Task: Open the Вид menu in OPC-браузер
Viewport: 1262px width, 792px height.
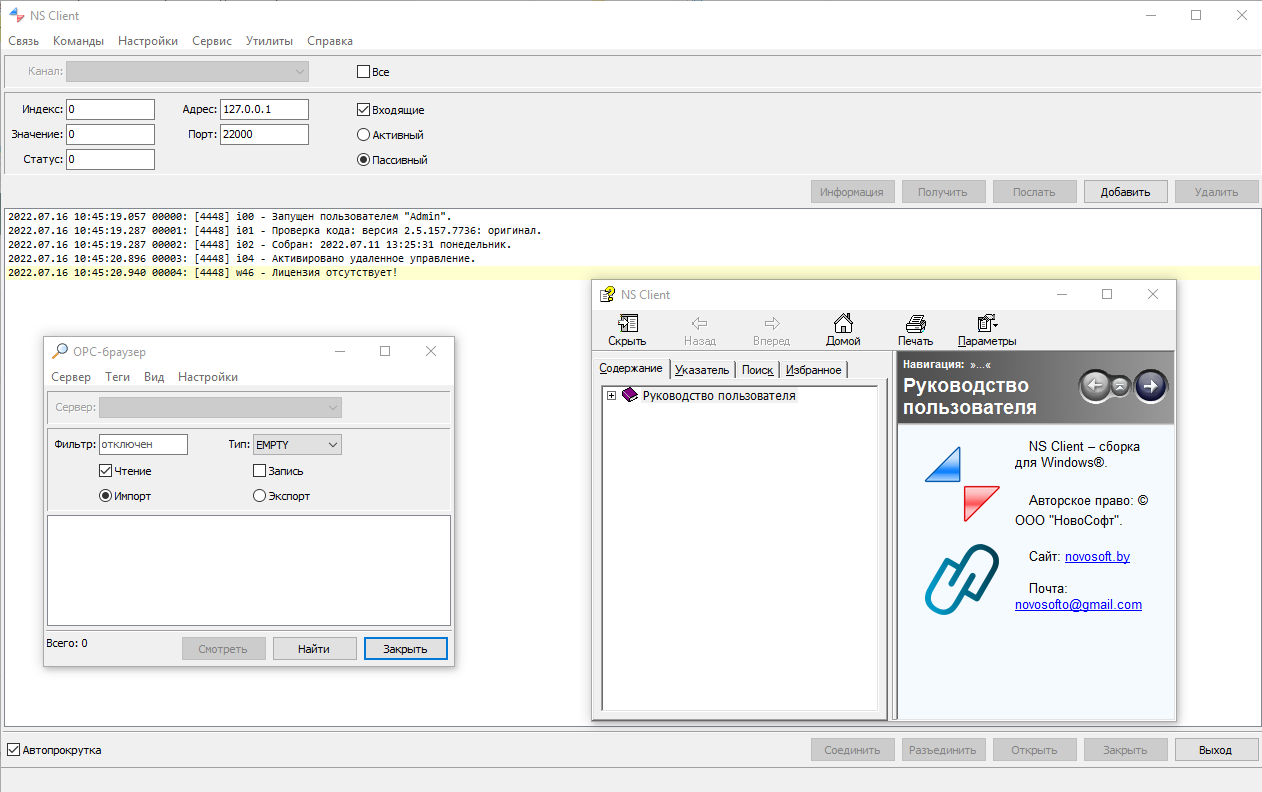Action: click(x=154, y=377)
